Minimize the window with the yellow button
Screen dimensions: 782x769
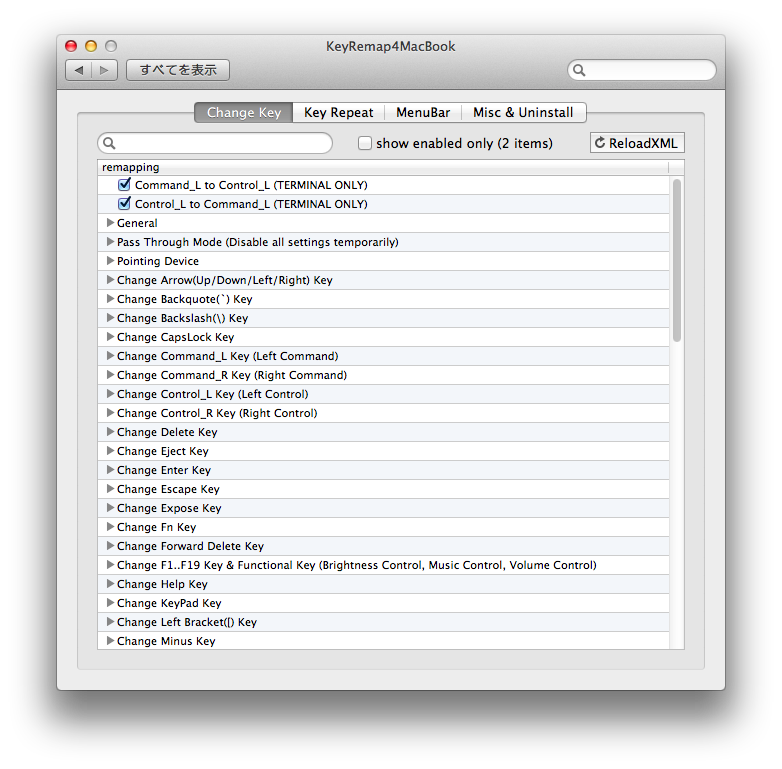tap(91, 46)
